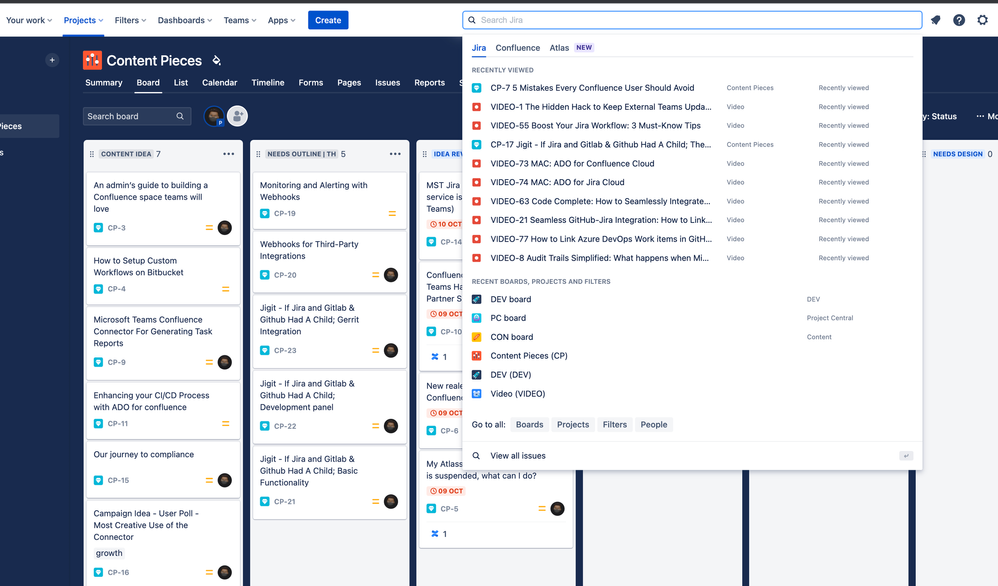Screen dimensions: 998x586
Task: Open card Our journey to compliance
Action: click(163, 469)
